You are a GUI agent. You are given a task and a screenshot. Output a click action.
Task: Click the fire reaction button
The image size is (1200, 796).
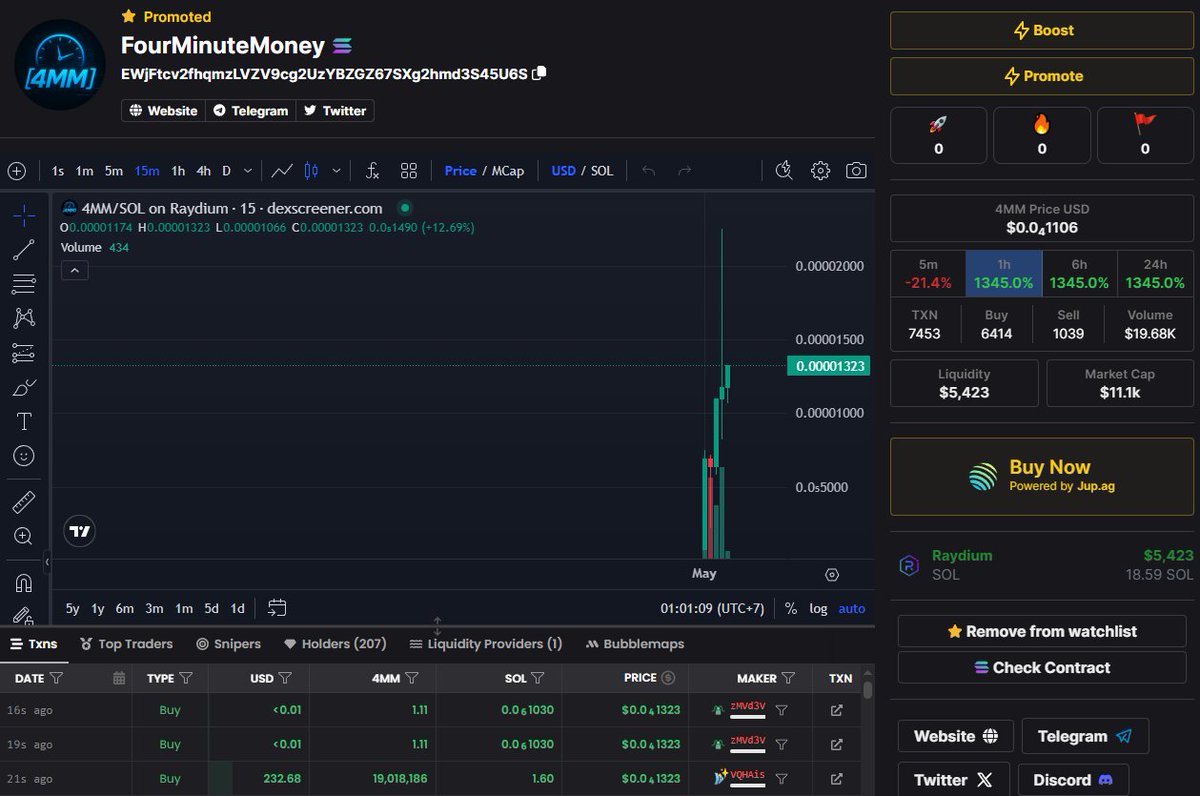[x=1042, y=135]
